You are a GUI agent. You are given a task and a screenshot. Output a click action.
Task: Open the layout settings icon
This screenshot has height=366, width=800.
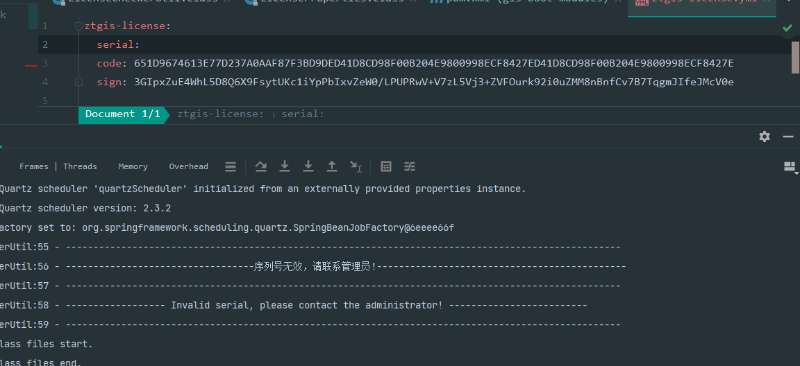pyautogui.click(x=790, y=167)
